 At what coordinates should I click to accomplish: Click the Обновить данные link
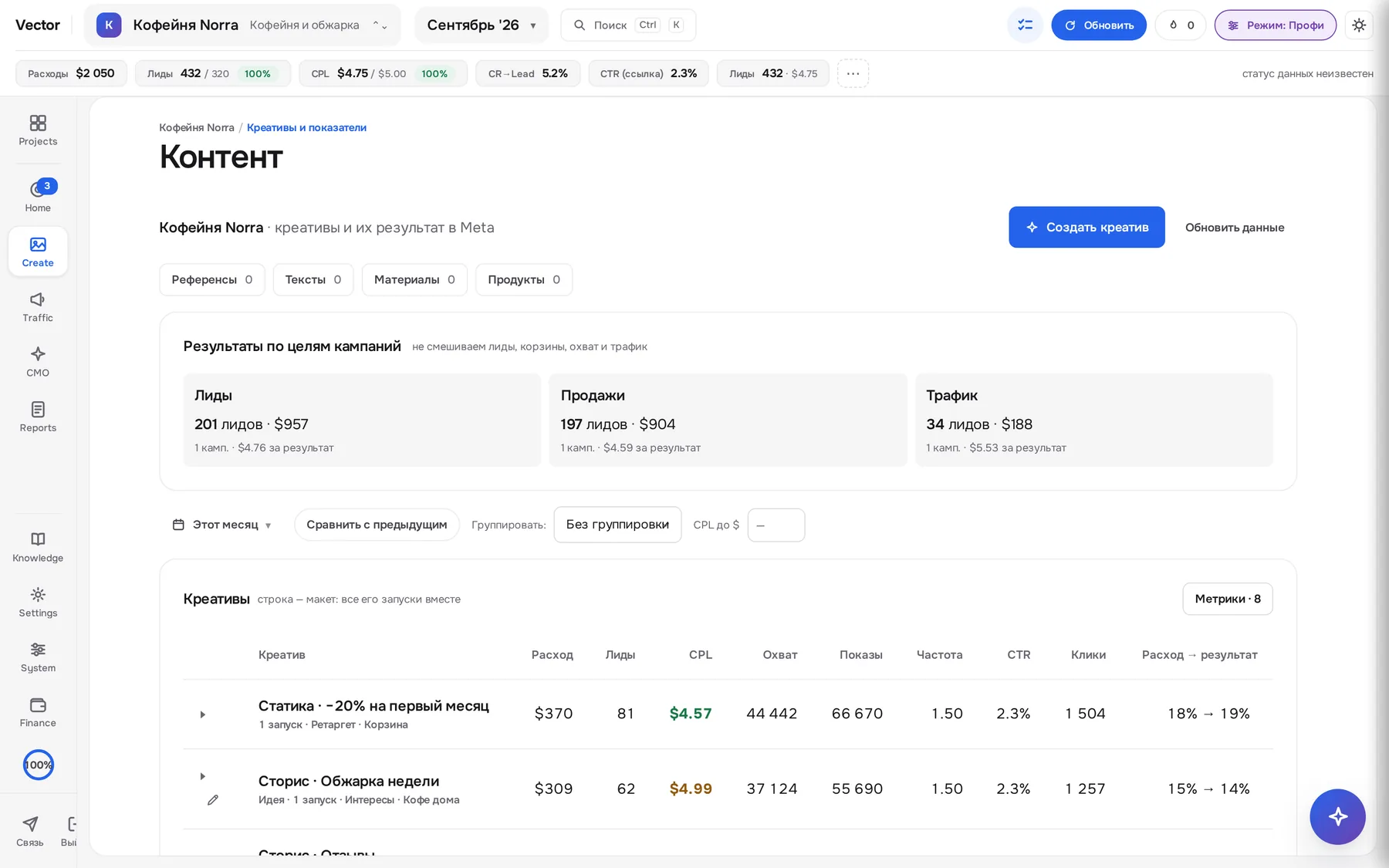pos(1235,228)
